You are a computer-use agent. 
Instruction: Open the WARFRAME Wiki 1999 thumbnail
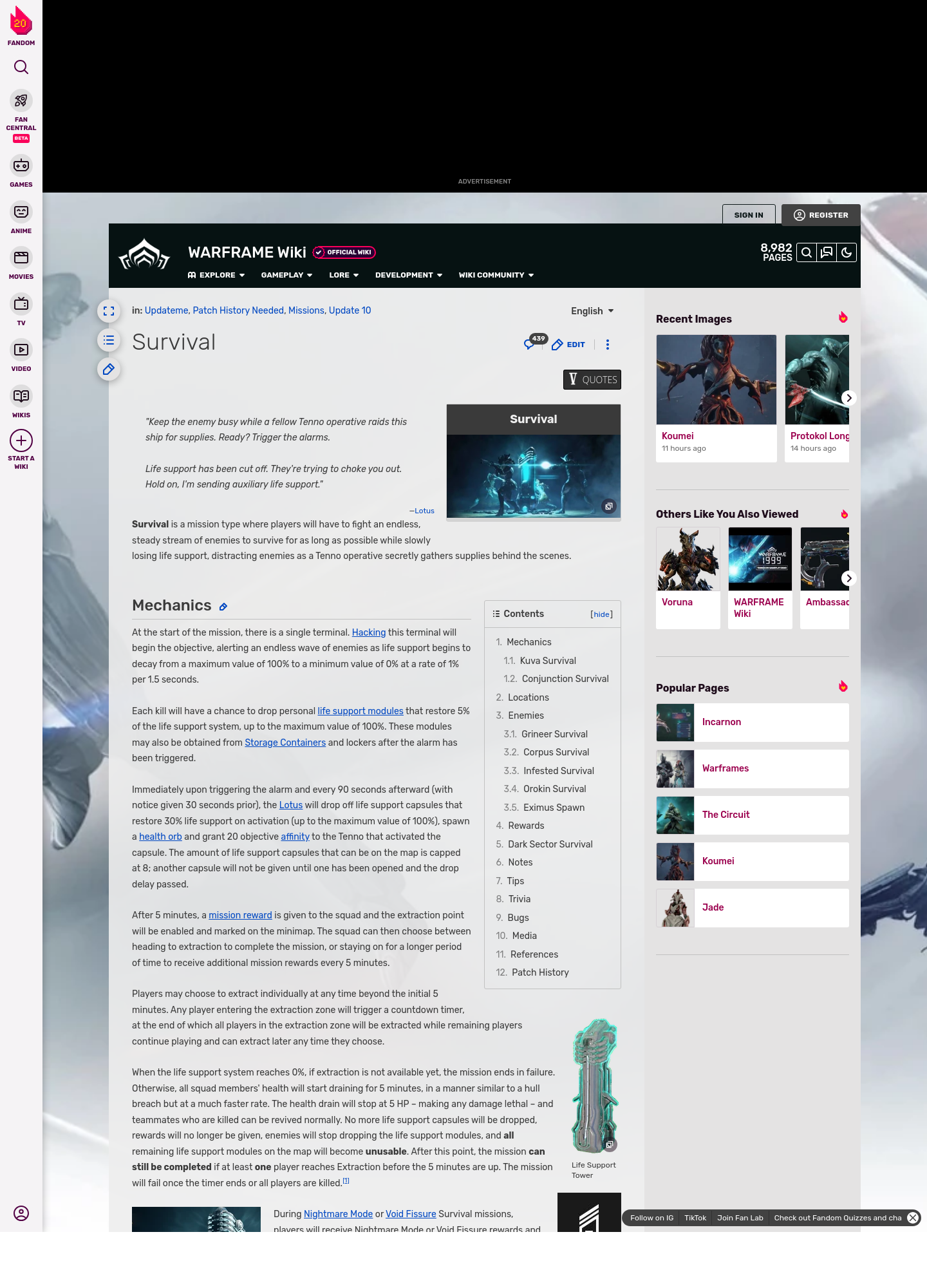pos(760,559)
